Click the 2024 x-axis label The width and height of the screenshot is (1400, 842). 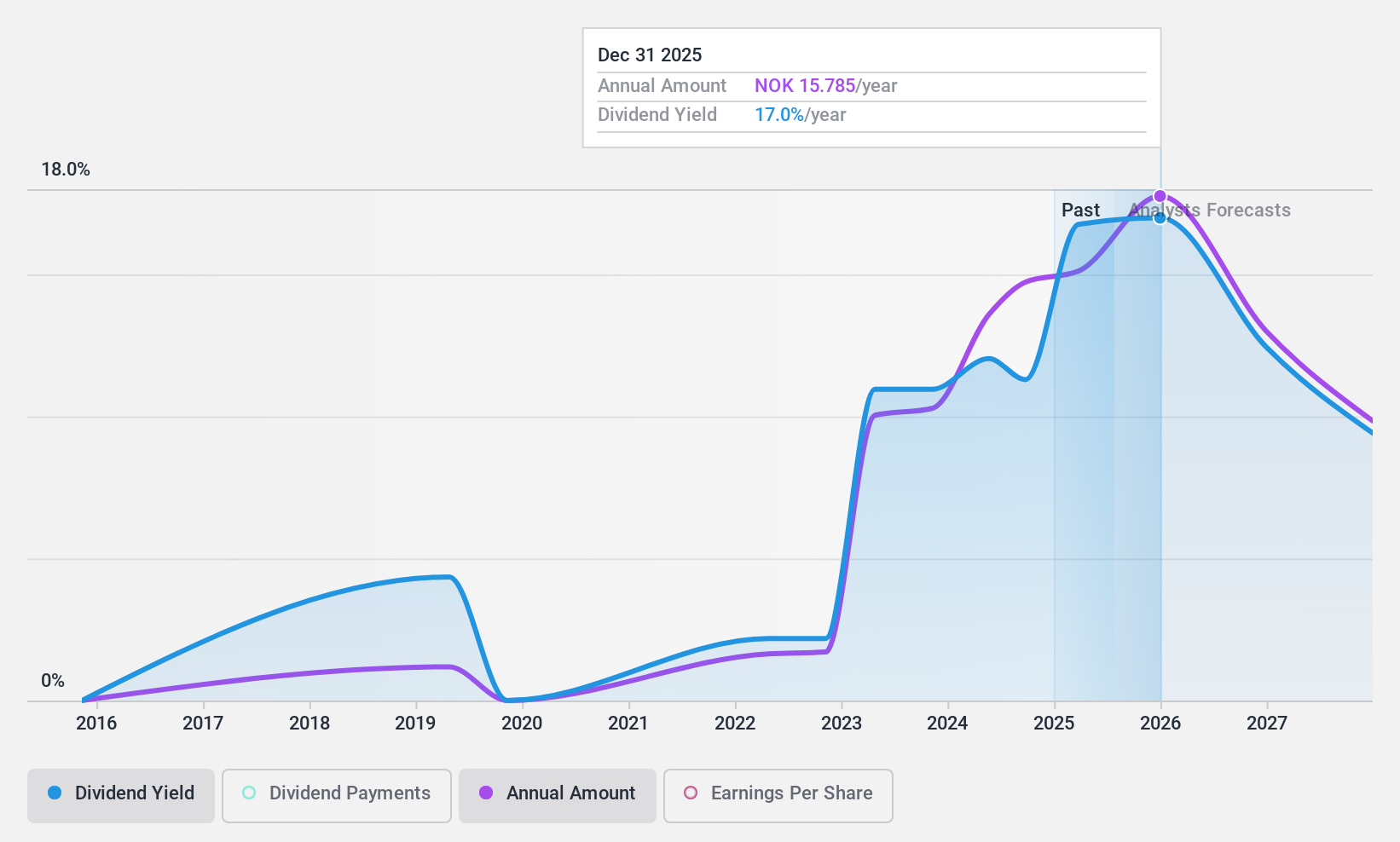tap(947, 723)
